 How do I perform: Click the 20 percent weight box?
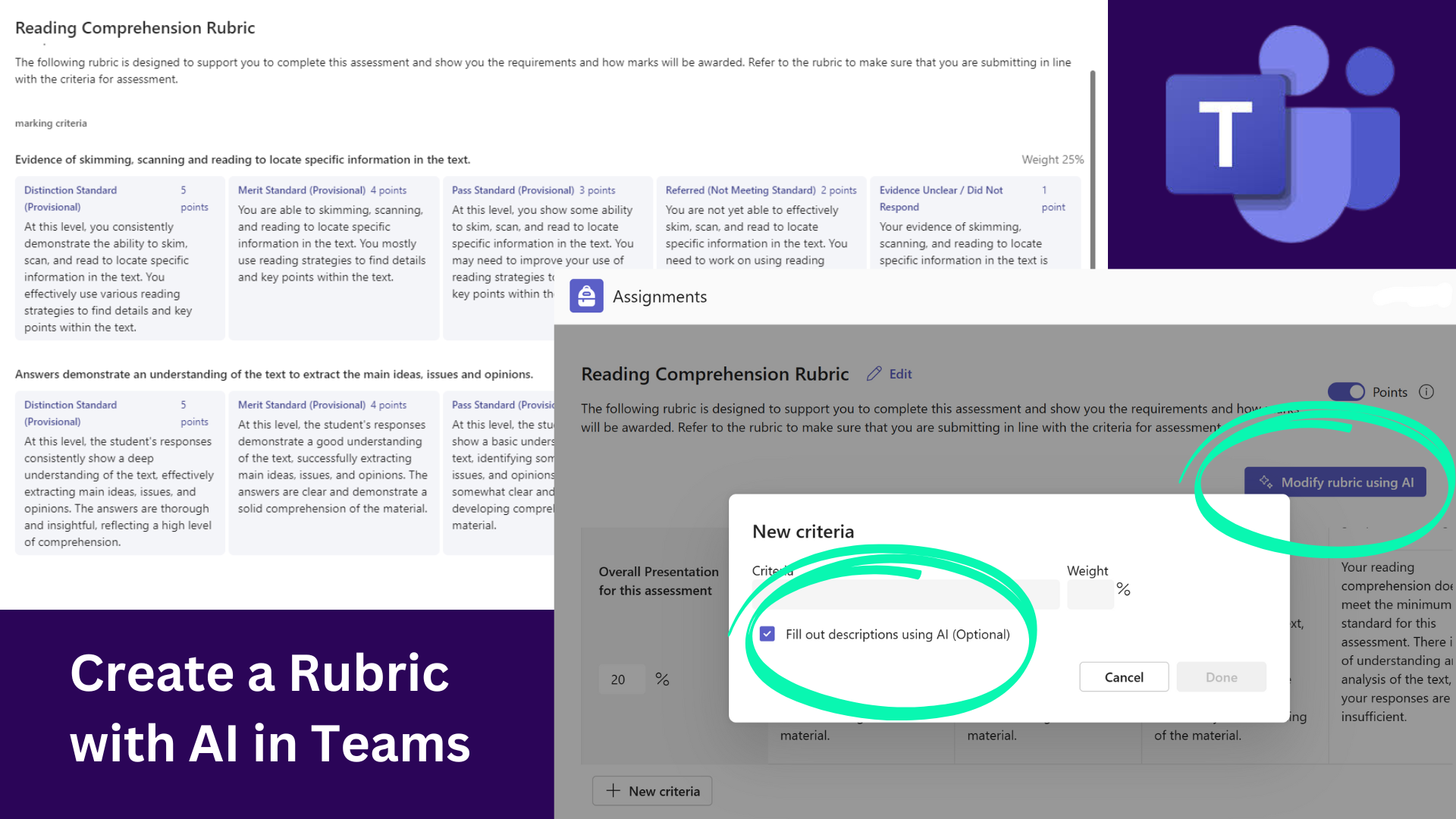[622, 679]
